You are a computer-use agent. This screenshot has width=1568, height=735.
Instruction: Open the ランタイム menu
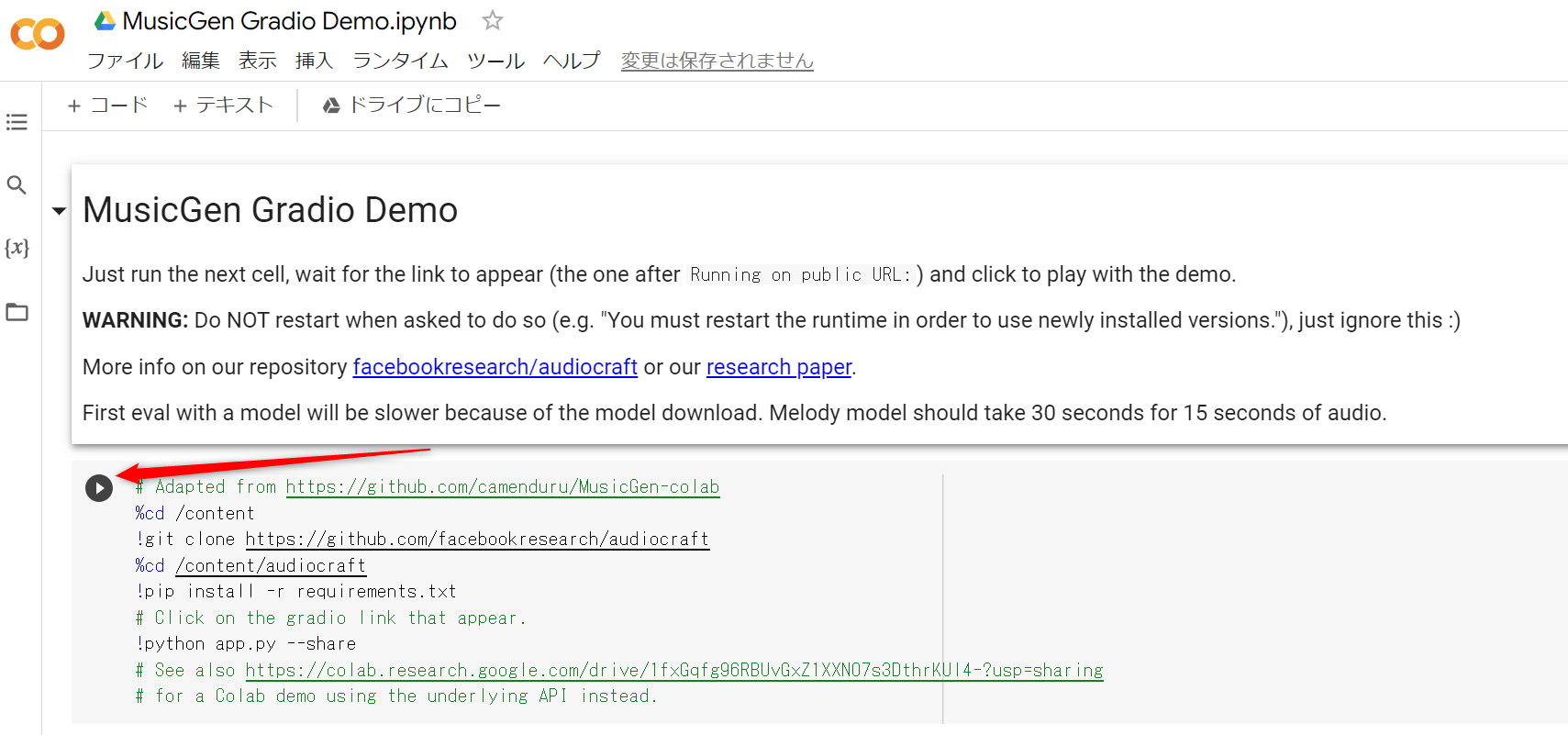coord(400,61)
